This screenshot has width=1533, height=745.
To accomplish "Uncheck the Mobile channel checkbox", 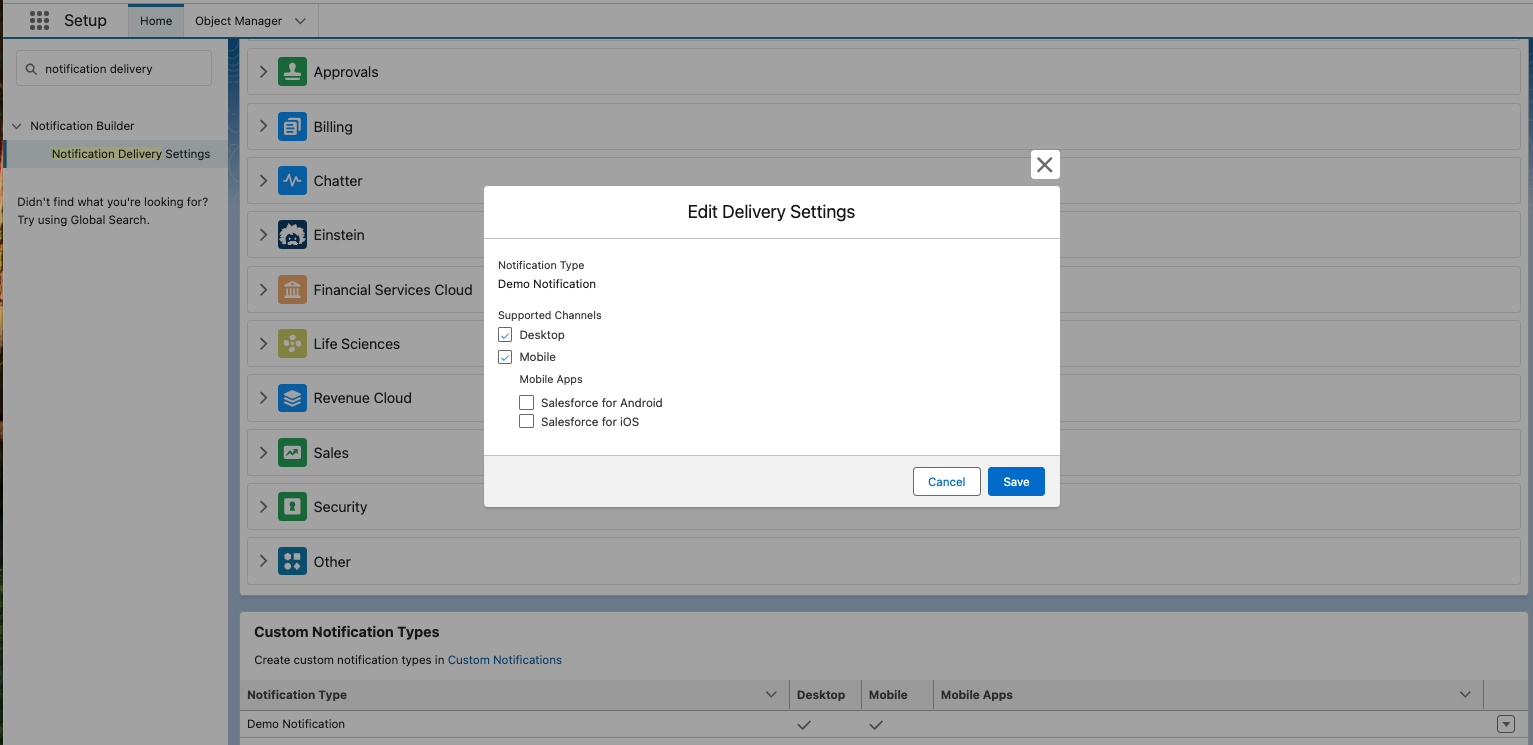I will (505, 356).
